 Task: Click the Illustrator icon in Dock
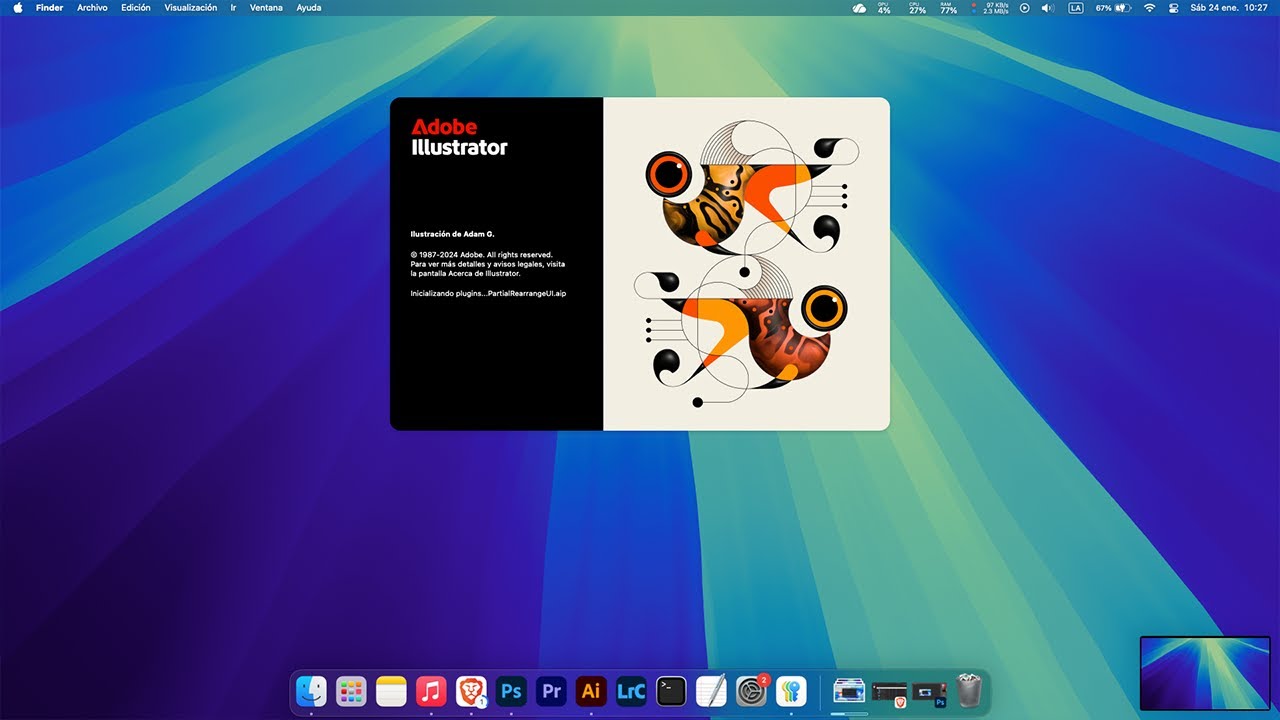(x=591, y=691)
